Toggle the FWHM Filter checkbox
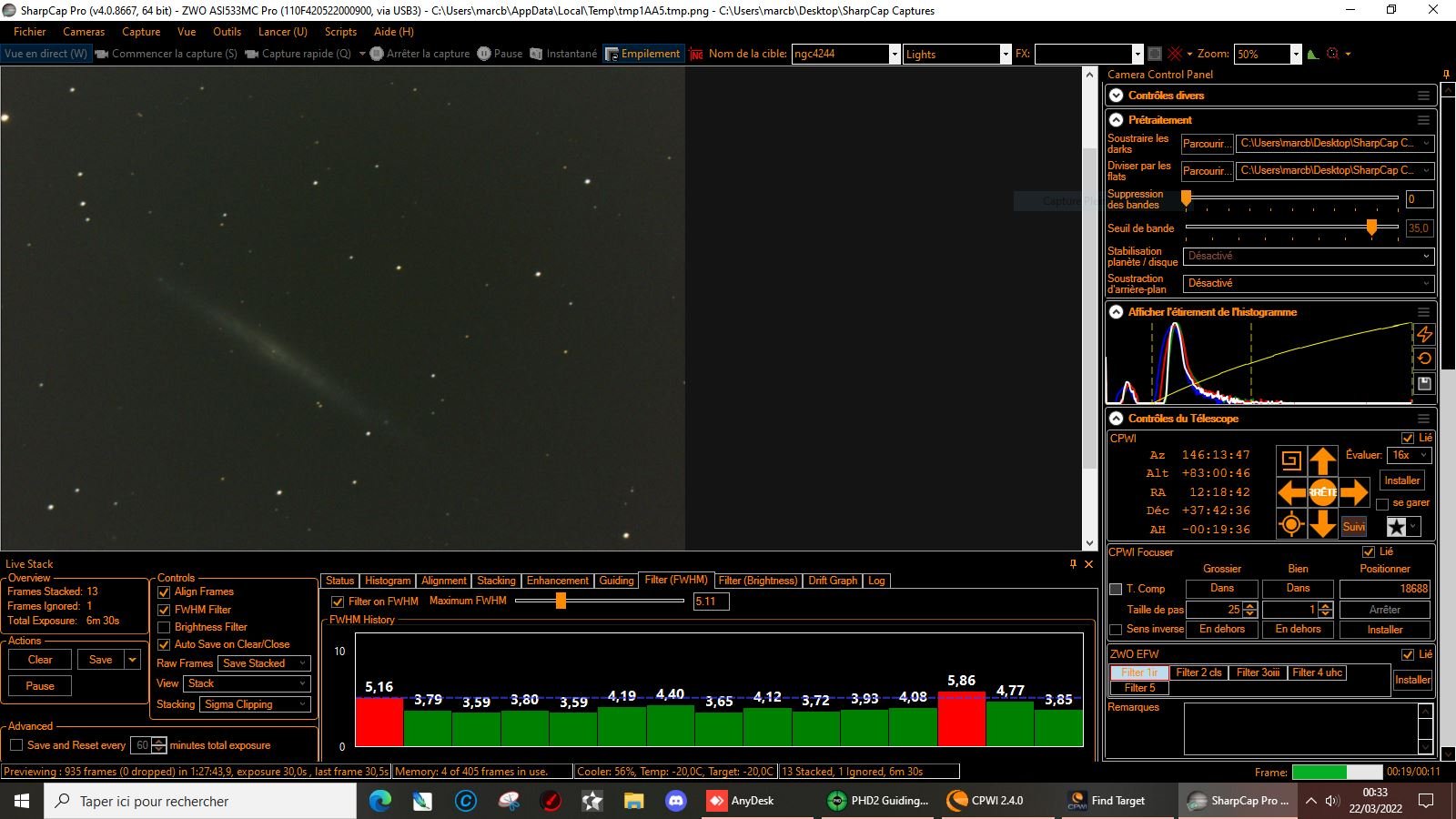Image resolution: width=1456 pixels, height=819 pixels. [164, 610]
